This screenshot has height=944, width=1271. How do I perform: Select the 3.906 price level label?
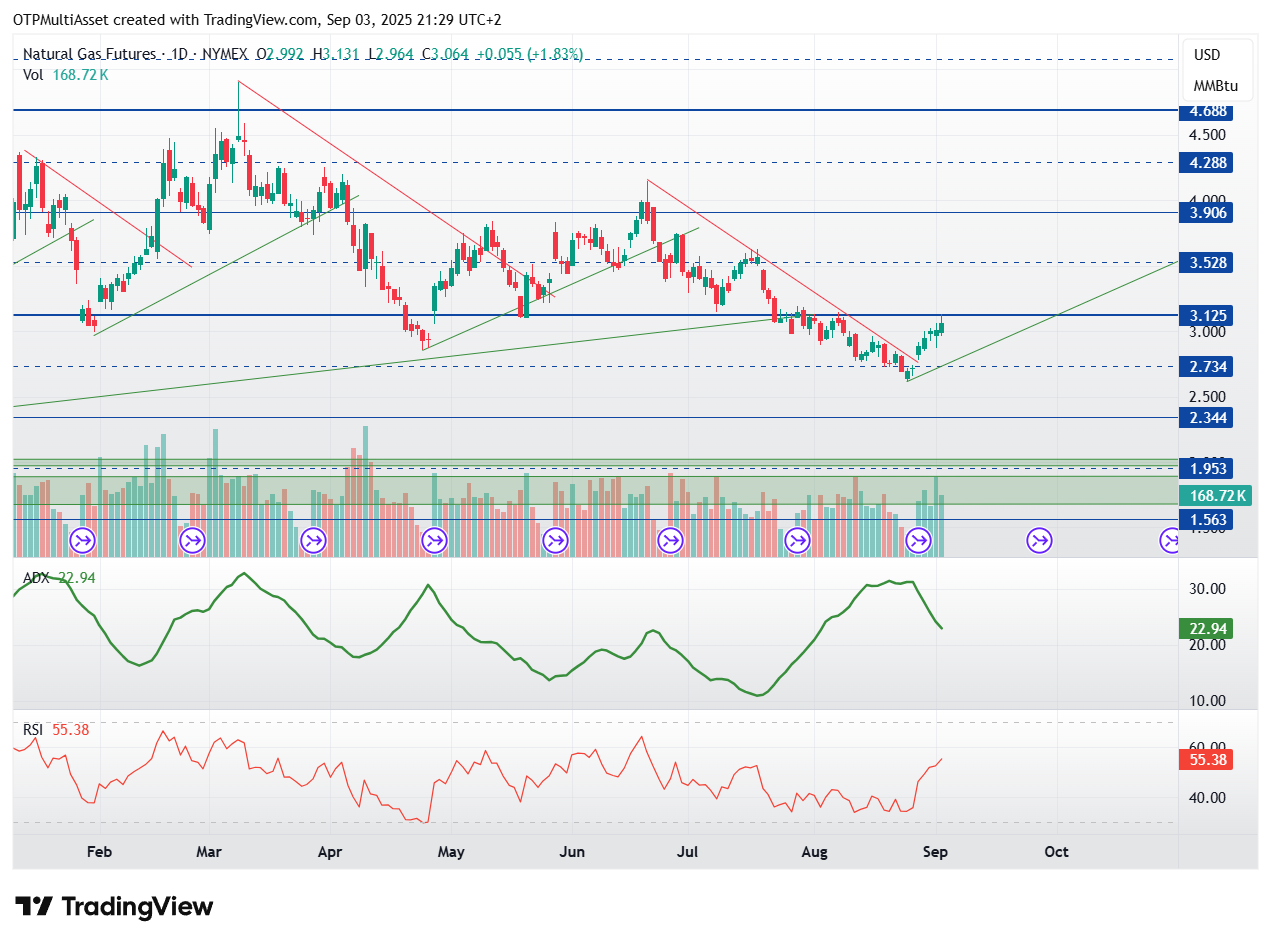point(1205,212)
